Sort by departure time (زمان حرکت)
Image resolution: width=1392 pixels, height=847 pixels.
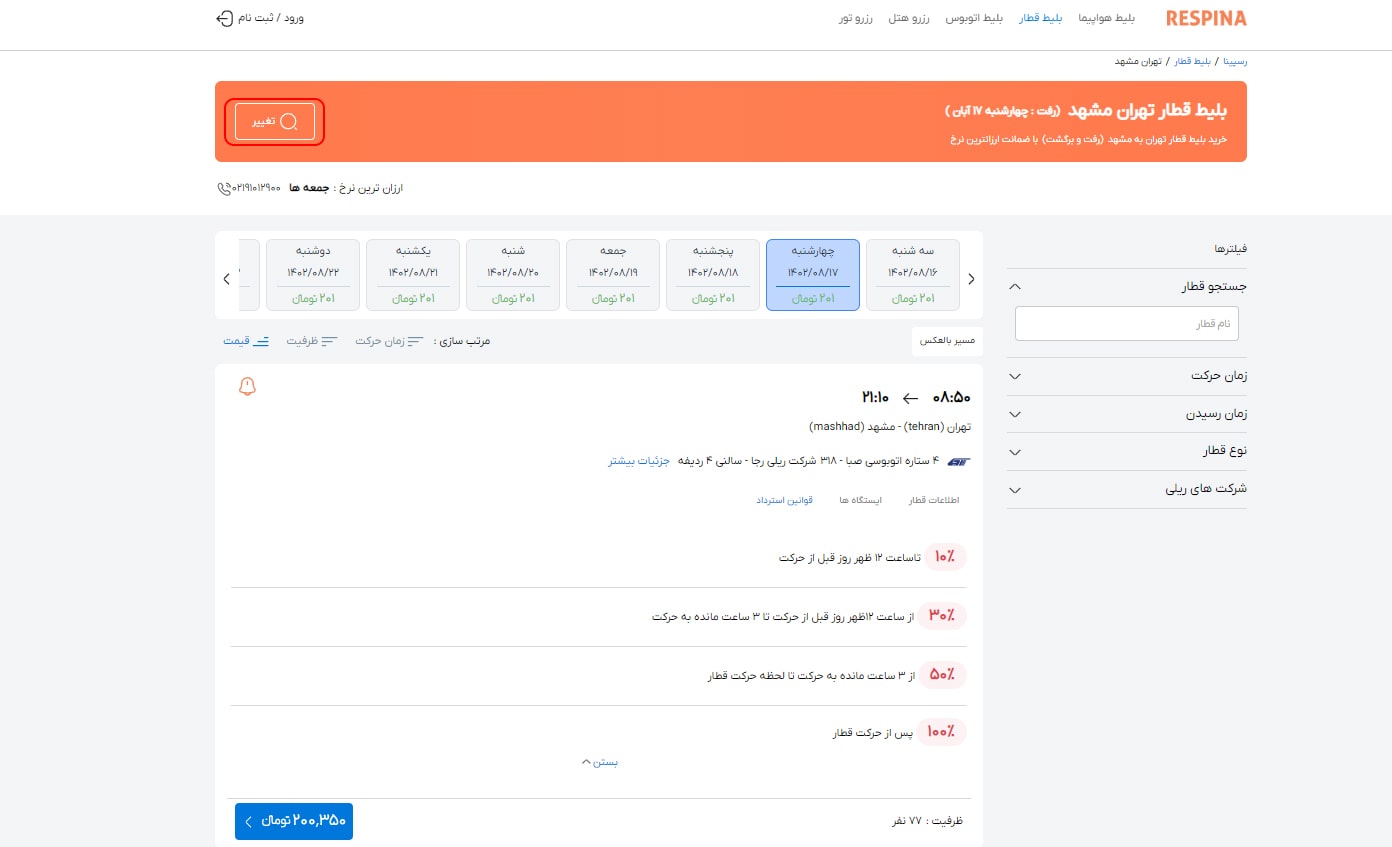click(389, 341)
